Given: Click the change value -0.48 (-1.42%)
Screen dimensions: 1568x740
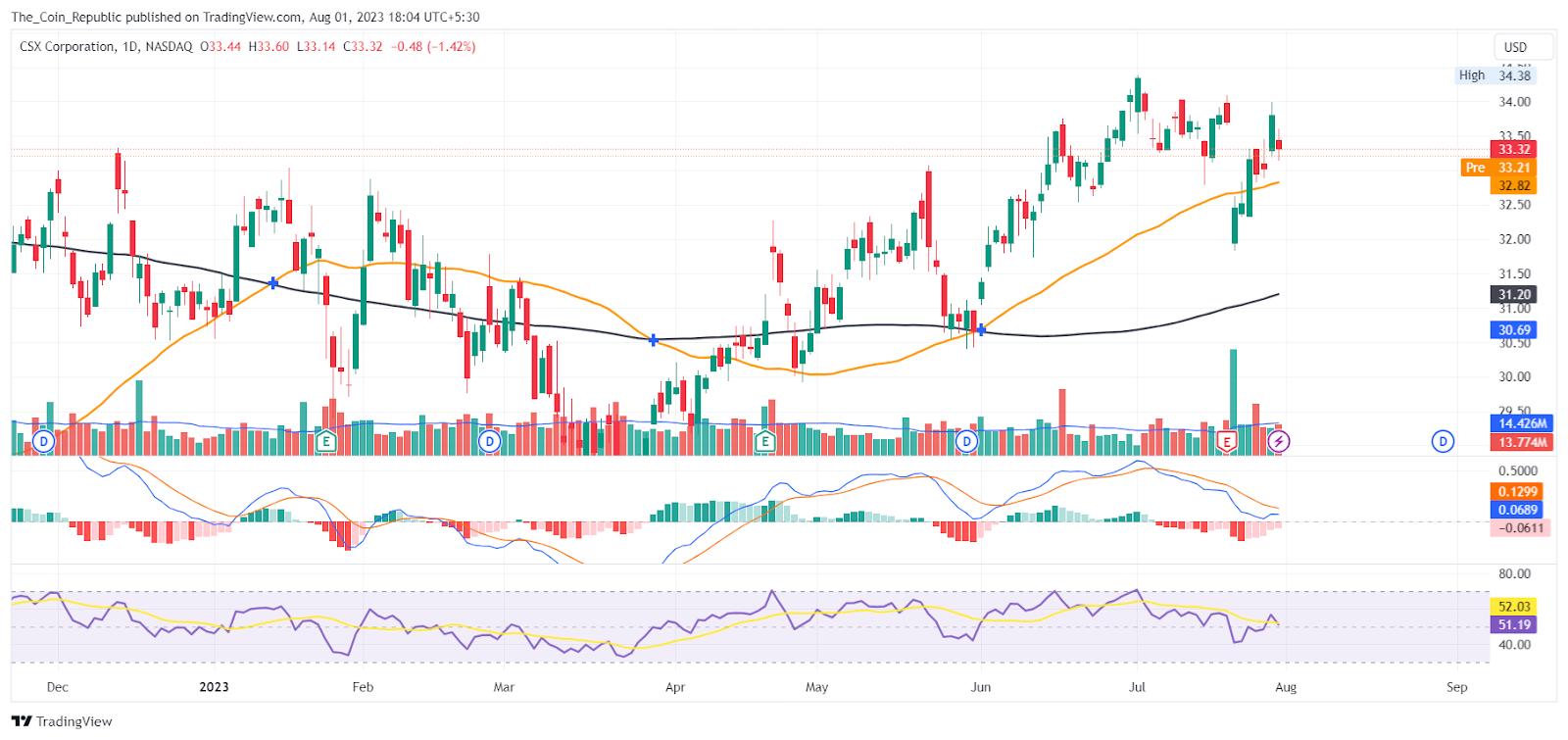Looking at the screenshot, I should 433,47.
